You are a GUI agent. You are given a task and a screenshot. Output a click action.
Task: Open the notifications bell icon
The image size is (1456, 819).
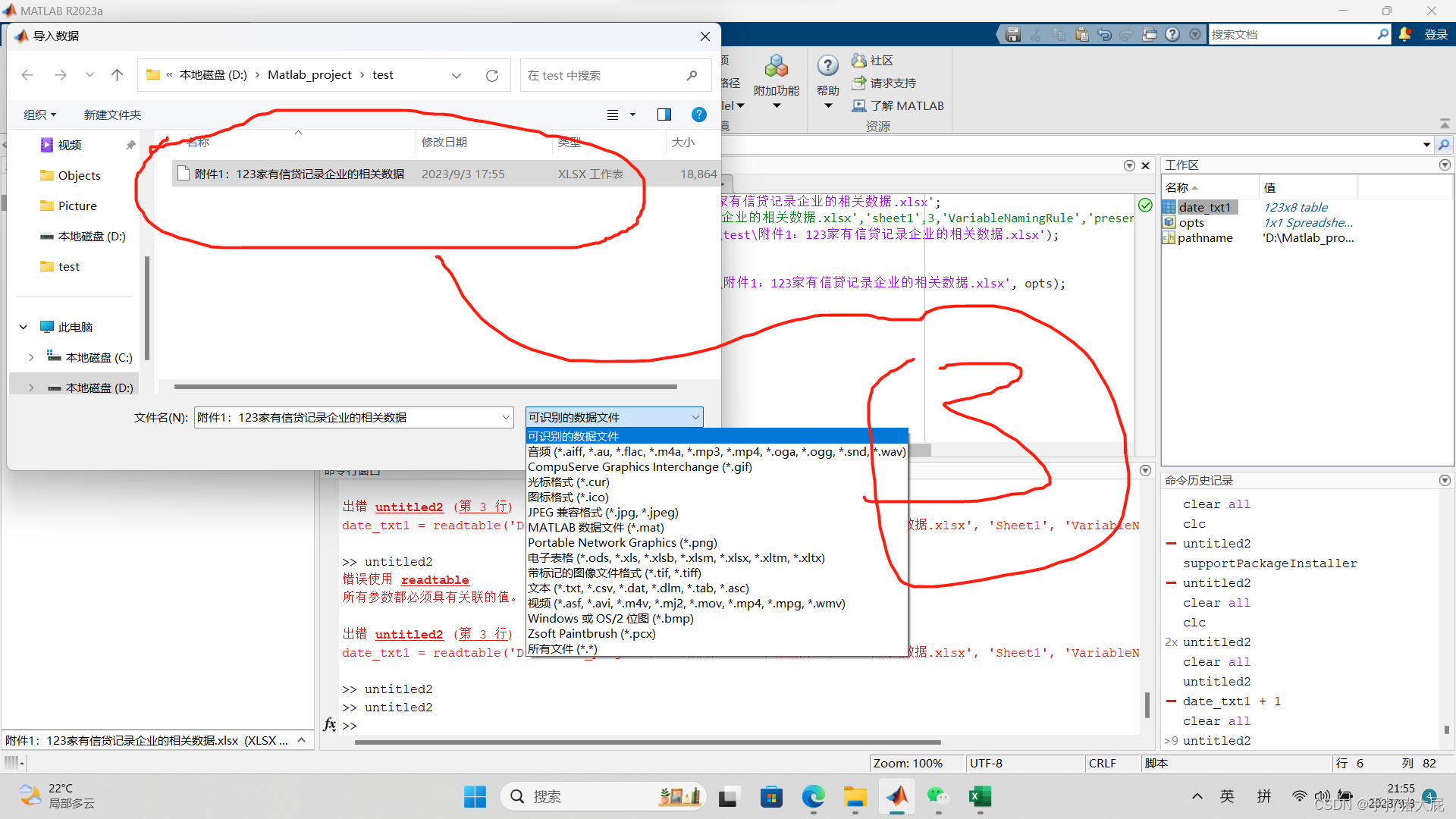click(x=1405, y=34)
